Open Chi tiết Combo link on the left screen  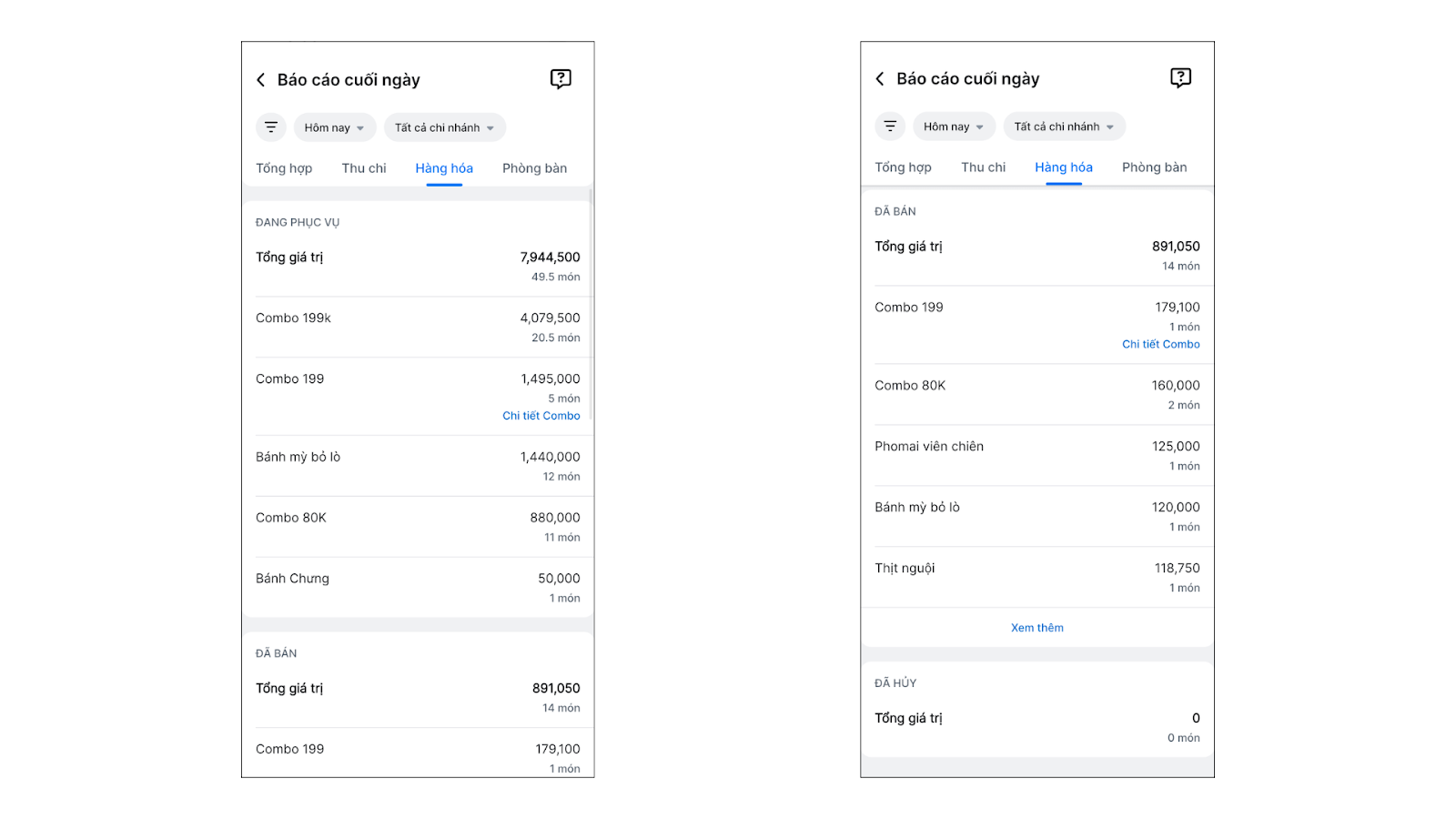pyautogui.click(x=541, y=416)
